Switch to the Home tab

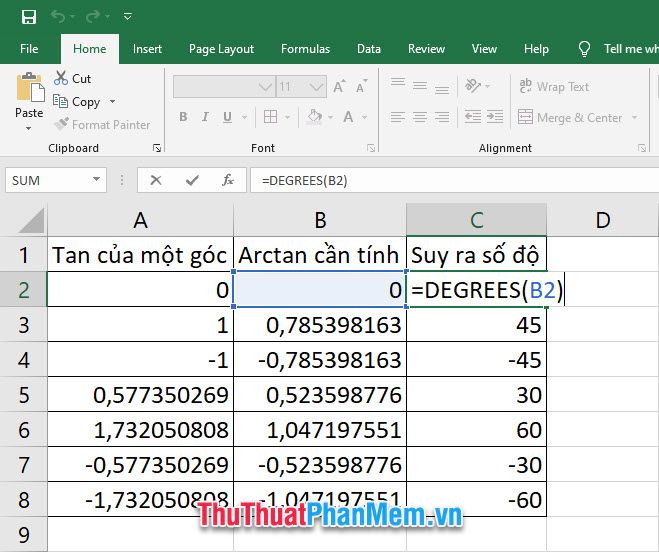[90, 49]
